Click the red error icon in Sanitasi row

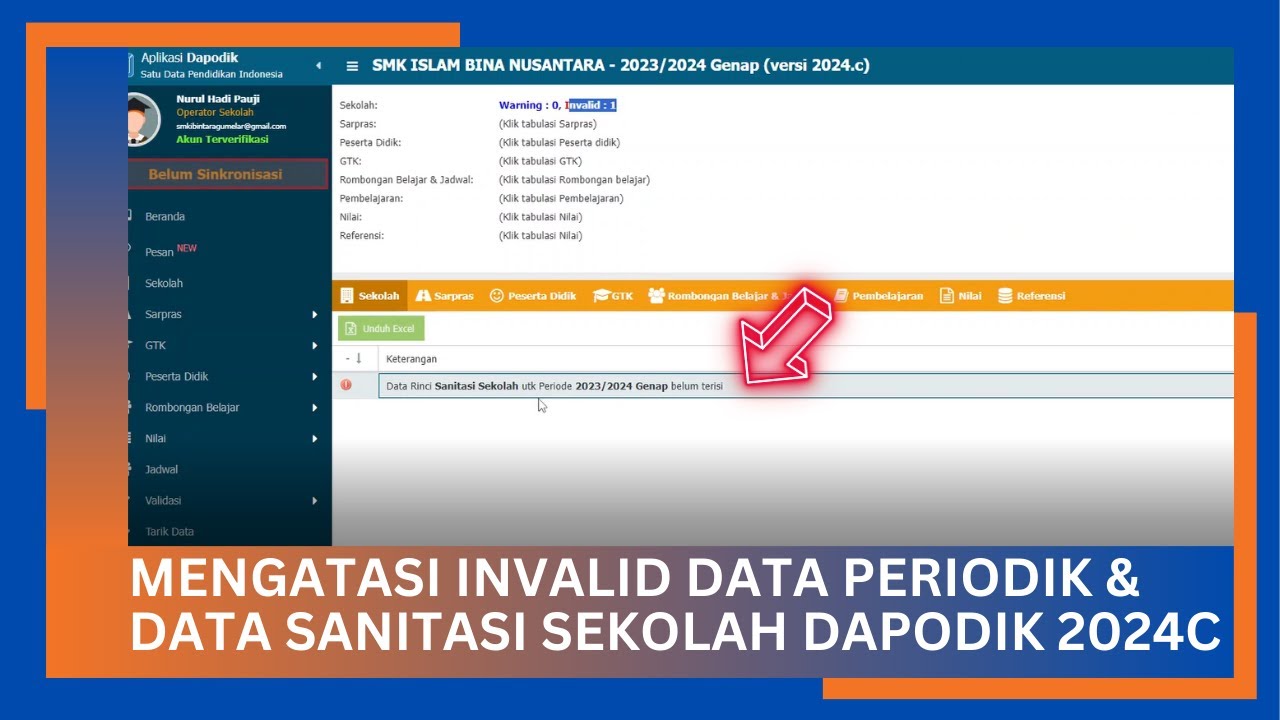[346, 385]
